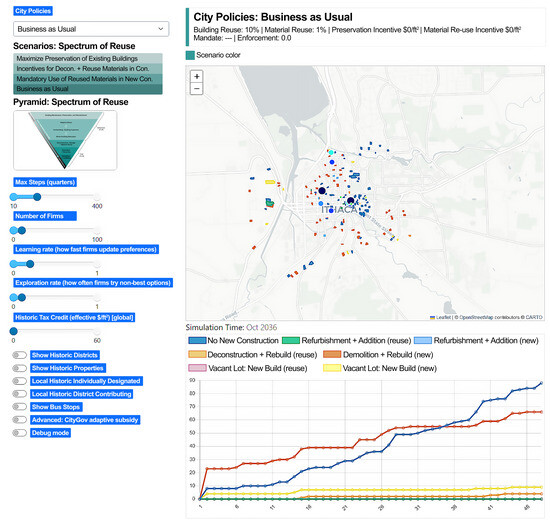Image resolution: width=550 pixels, height=524 pixels.
Task: Click the Historic Tax Credit slider handle
Action: pyautogui.click(x=14, y=331)
